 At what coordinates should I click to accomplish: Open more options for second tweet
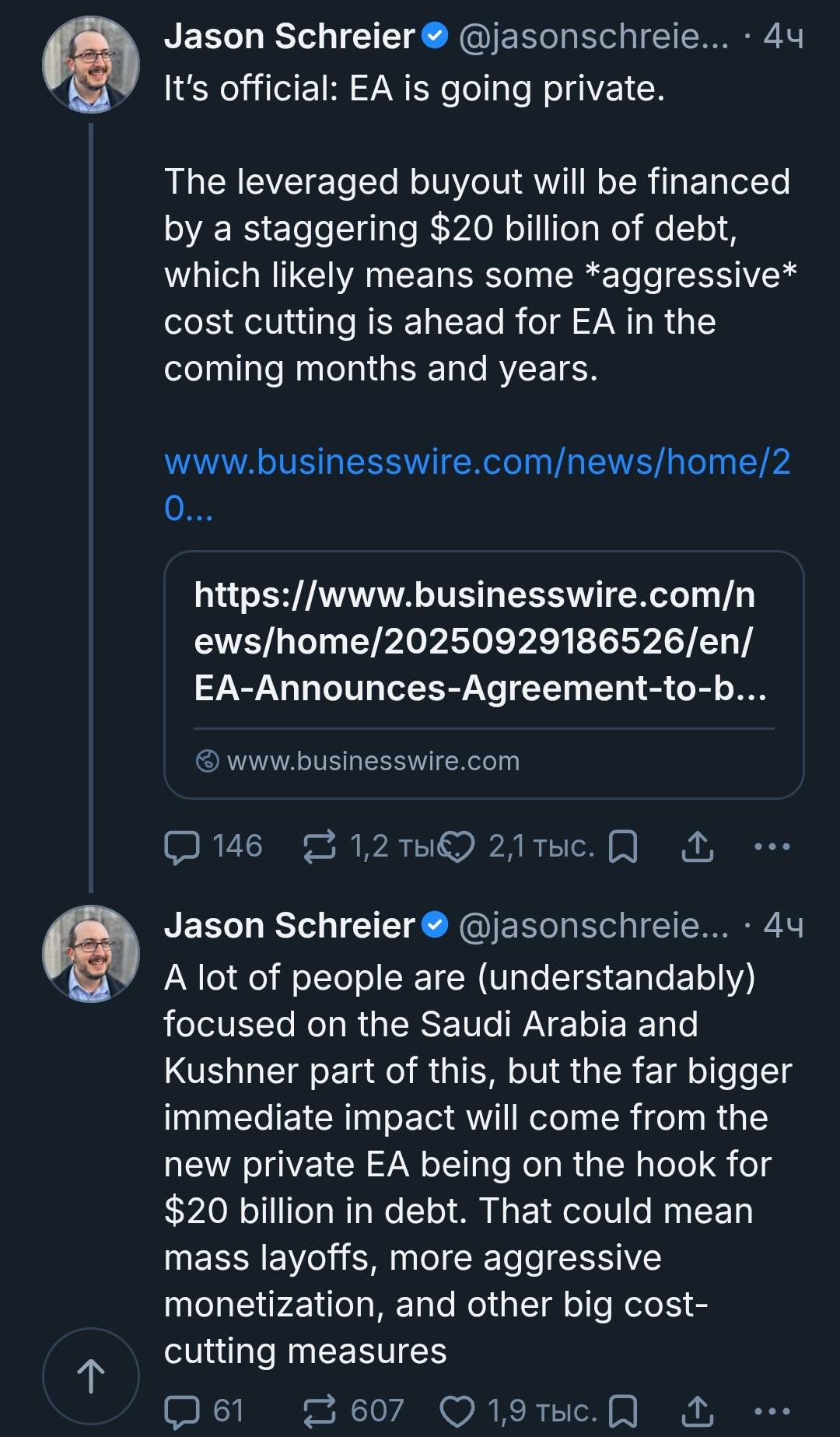tap(772, 1411)
